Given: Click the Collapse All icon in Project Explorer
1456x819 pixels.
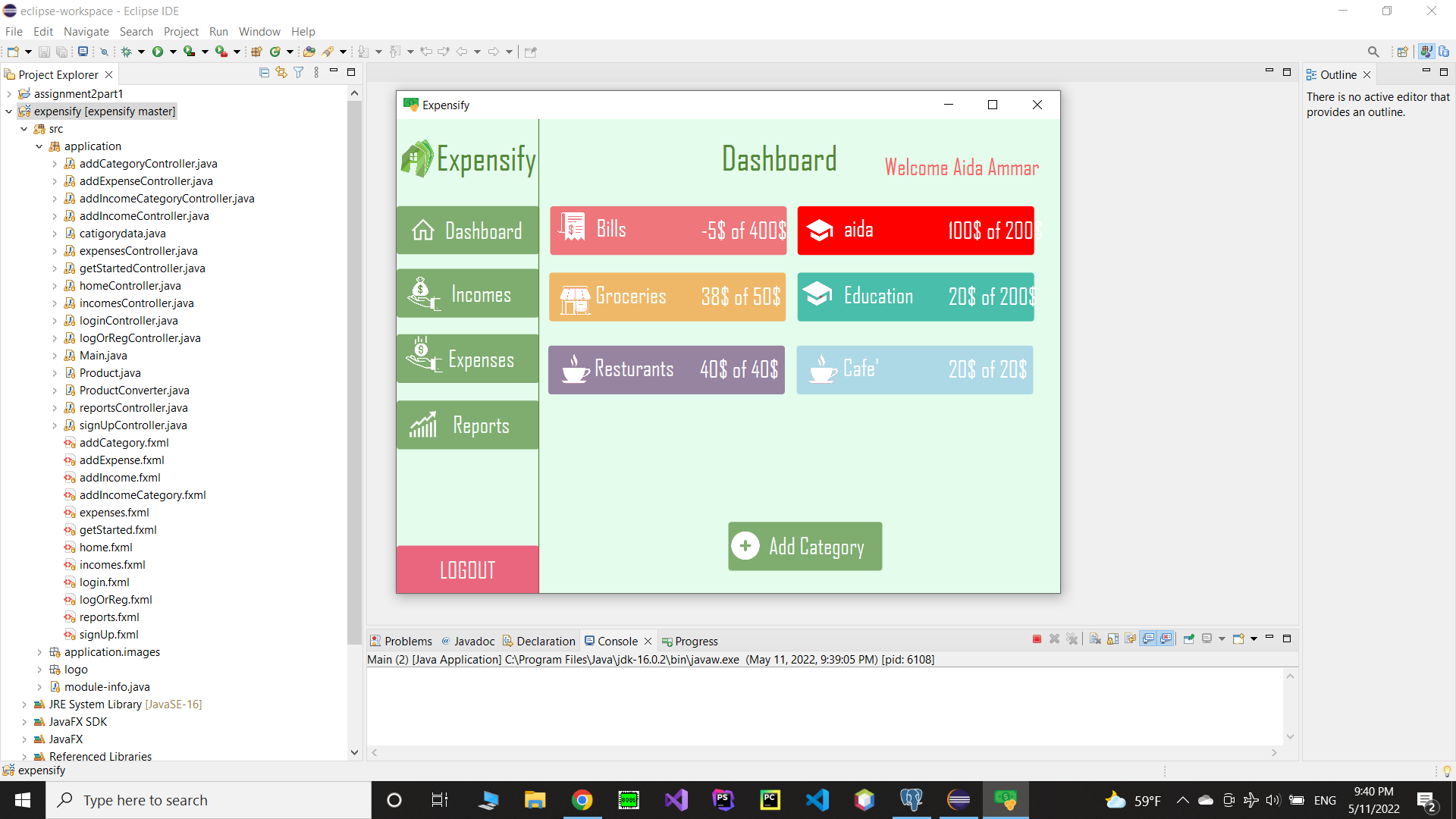Looking at the screenshot, I should click(x=264, y=73).
